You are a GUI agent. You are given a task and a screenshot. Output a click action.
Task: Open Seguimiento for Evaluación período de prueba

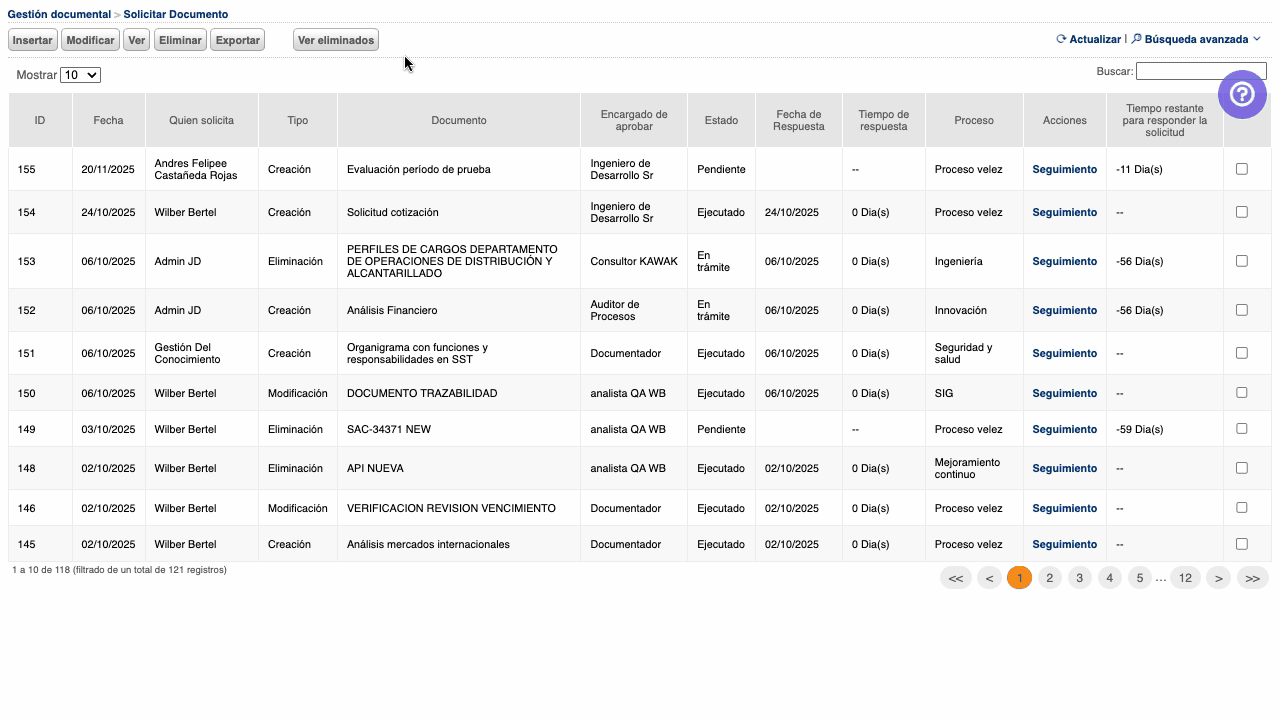(1064, 169)
